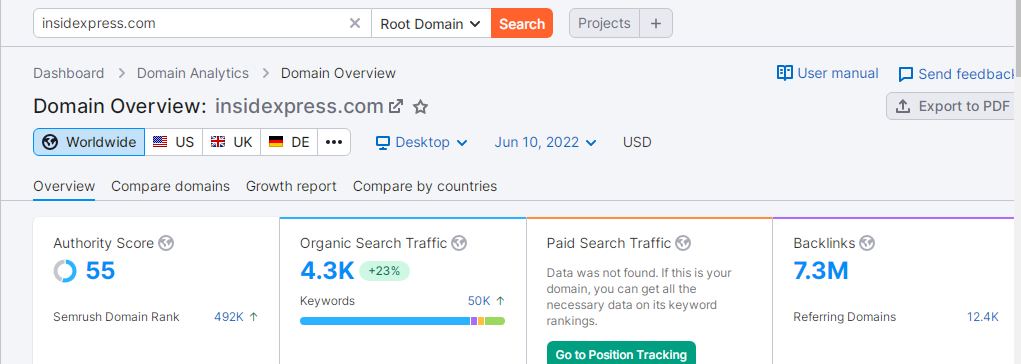
Task: Click globe icon next to Organic Search Traffic
Action: click(459, 244)
